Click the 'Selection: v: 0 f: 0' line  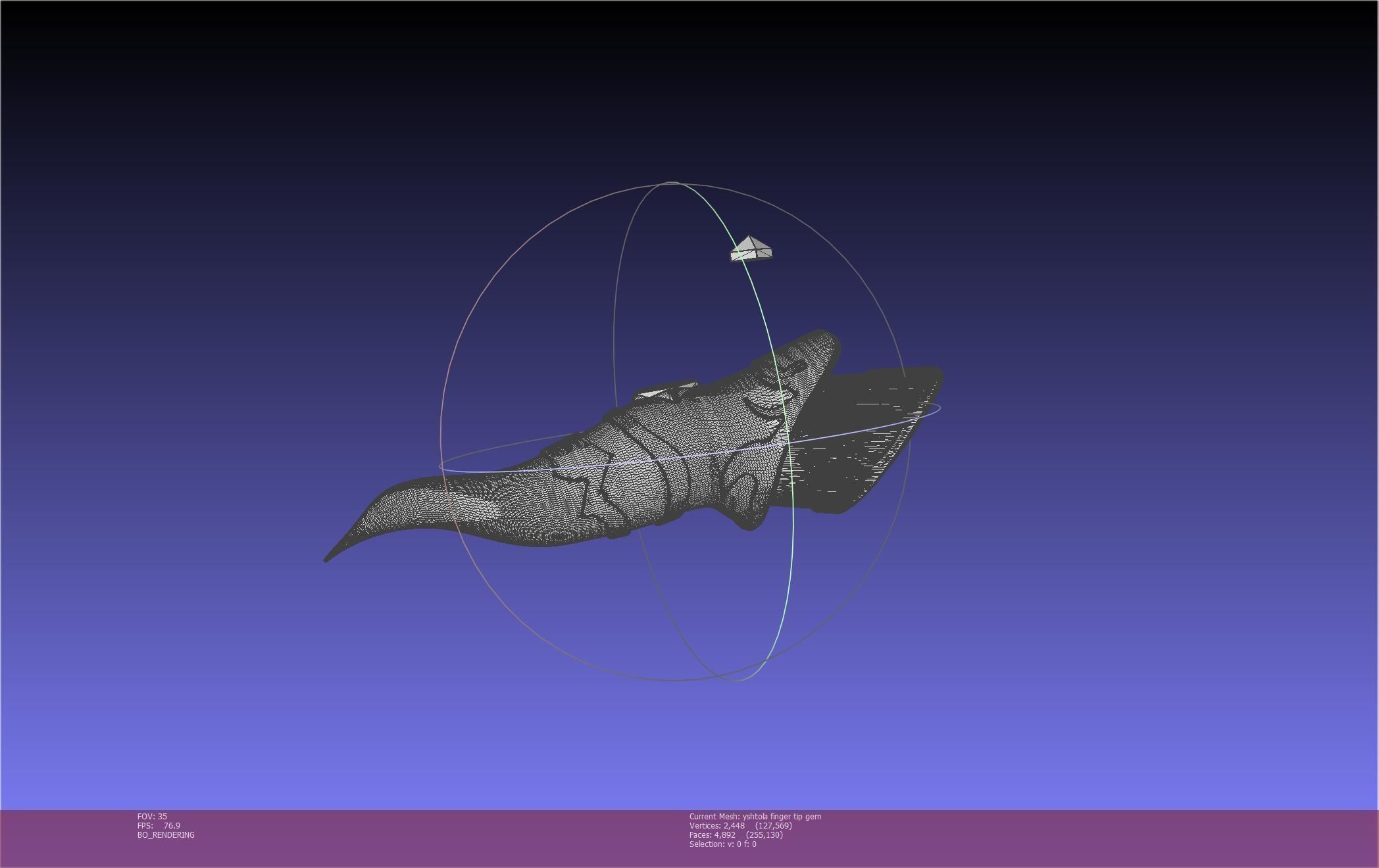(x=722, y=844)
